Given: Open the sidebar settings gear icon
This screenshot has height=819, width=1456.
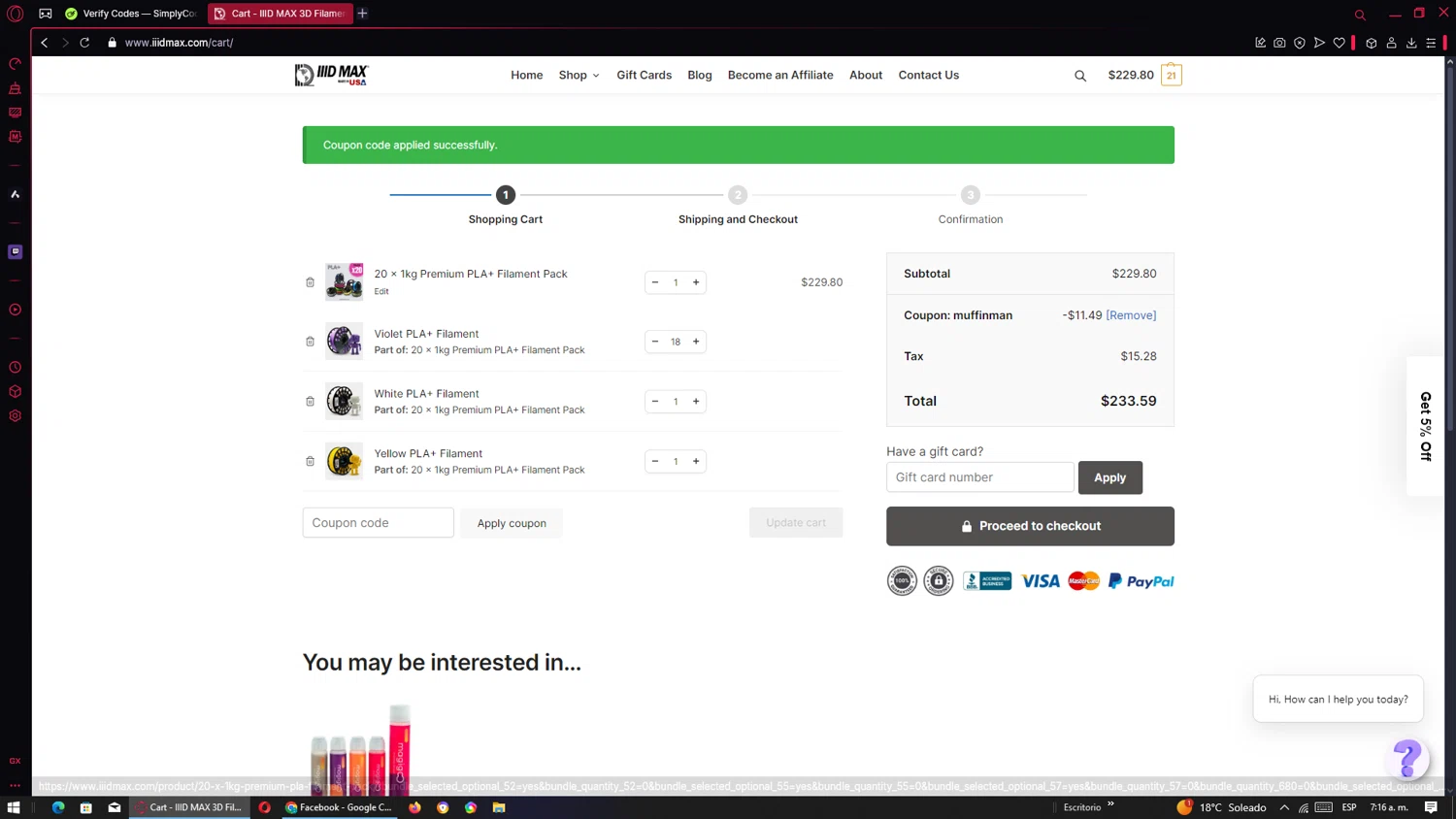Looking at the screenshot, I should (x=15, y=415).
